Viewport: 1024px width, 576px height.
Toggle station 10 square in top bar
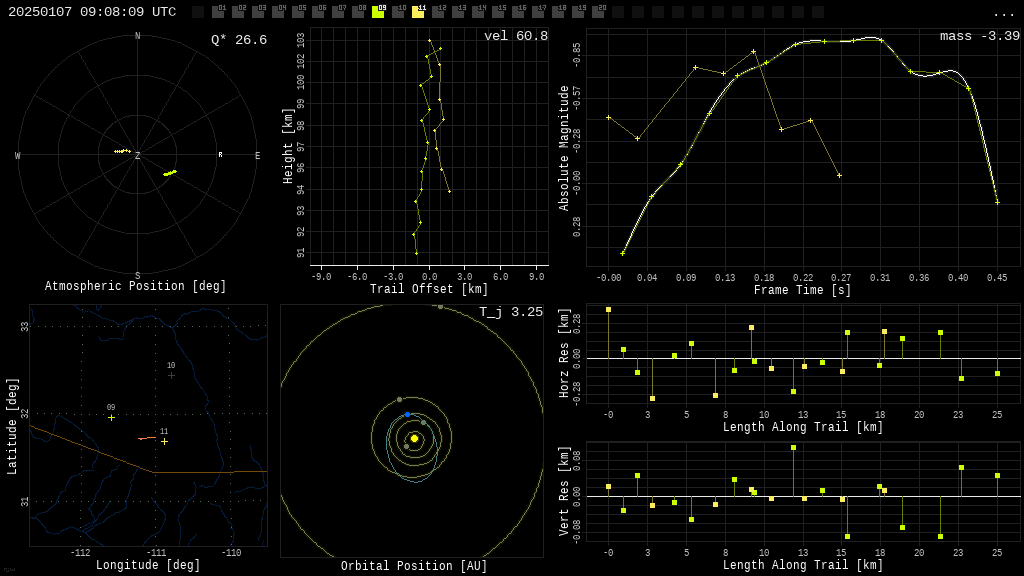click(398, 12)
